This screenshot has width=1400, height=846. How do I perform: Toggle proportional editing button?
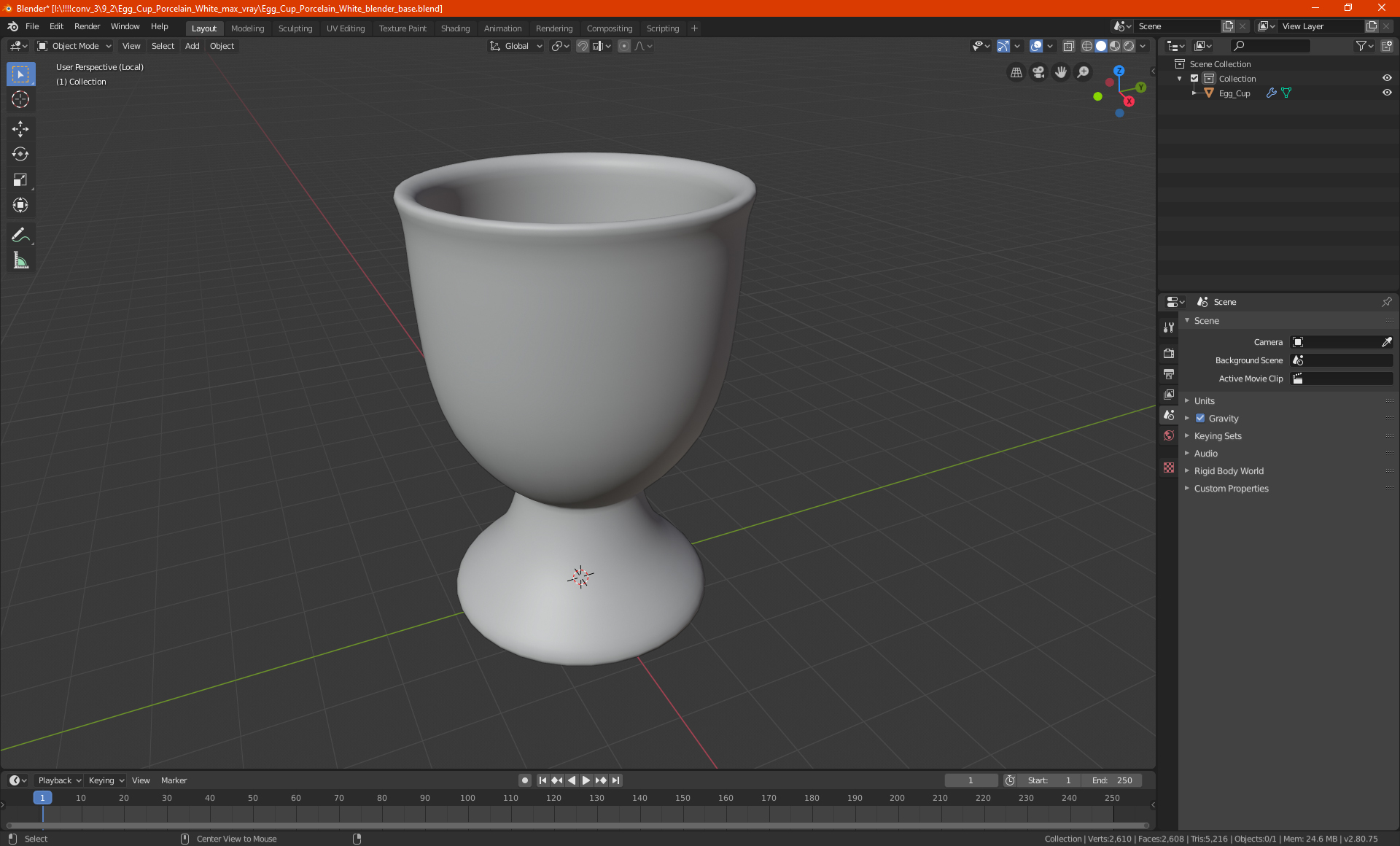(624, 46)
